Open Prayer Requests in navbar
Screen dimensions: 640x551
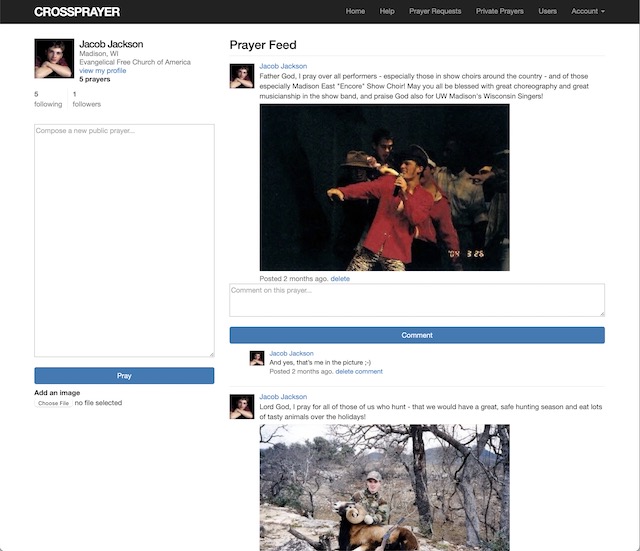pyautogui.click(x=435, y=12)
